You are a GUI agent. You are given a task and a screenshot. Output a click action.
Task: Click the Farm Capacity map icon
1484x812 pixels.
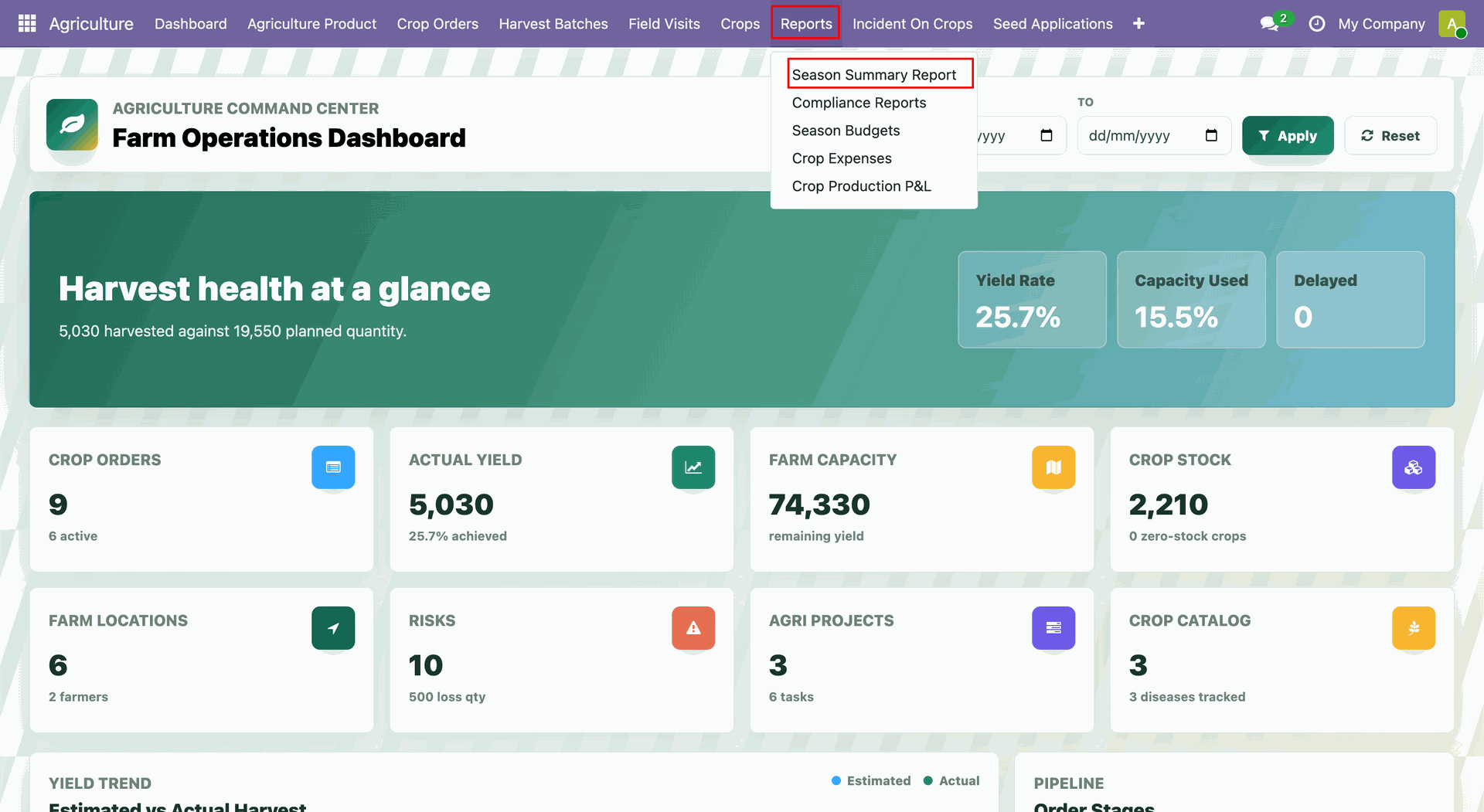coord(1053,467)
